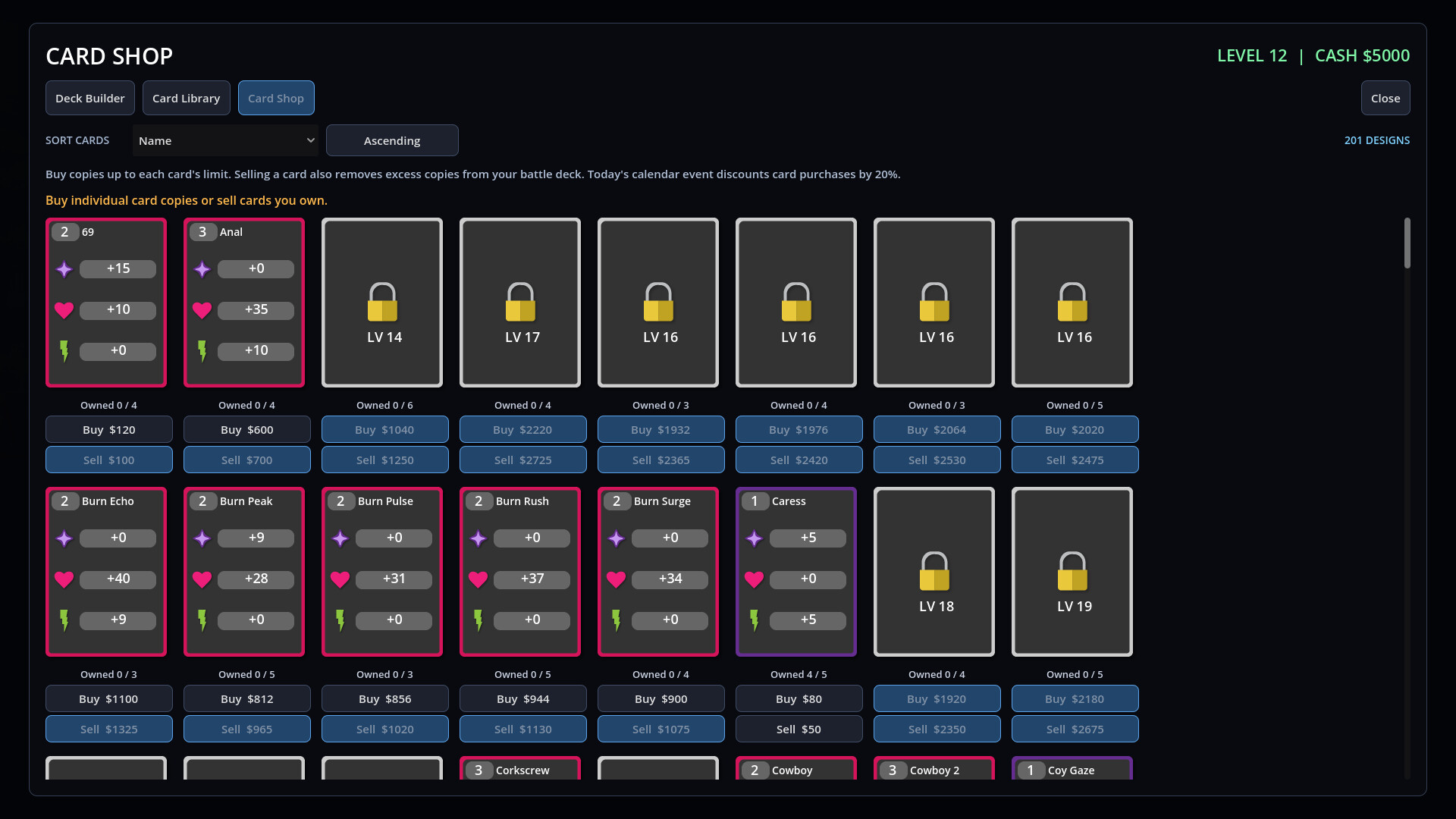Open the Sort Cards Name dropdown
The width and height of the screenshot is (1456, 819).
point(226,140)
